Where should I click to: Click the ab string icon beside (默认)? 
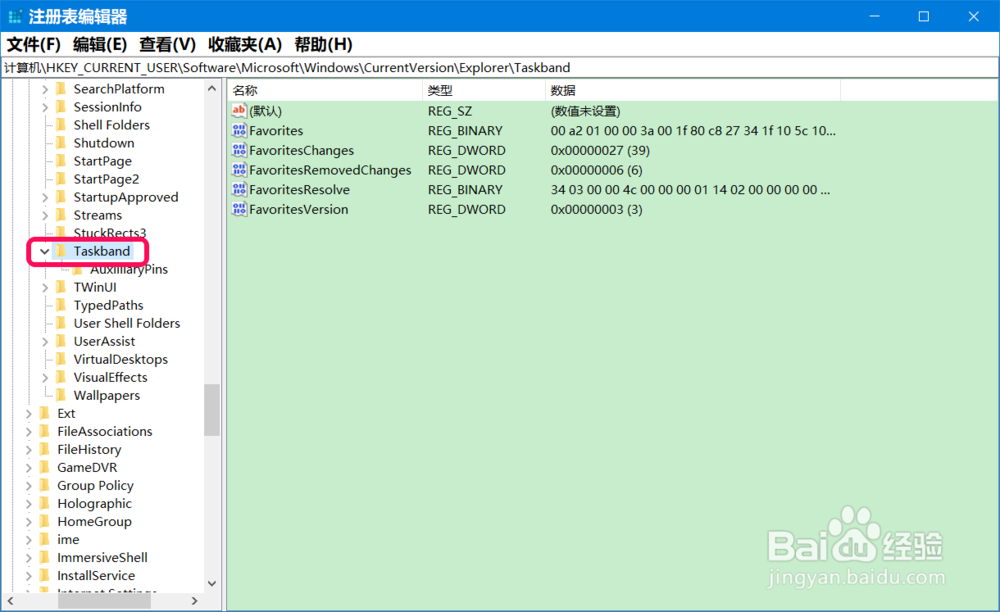point(239,110)
